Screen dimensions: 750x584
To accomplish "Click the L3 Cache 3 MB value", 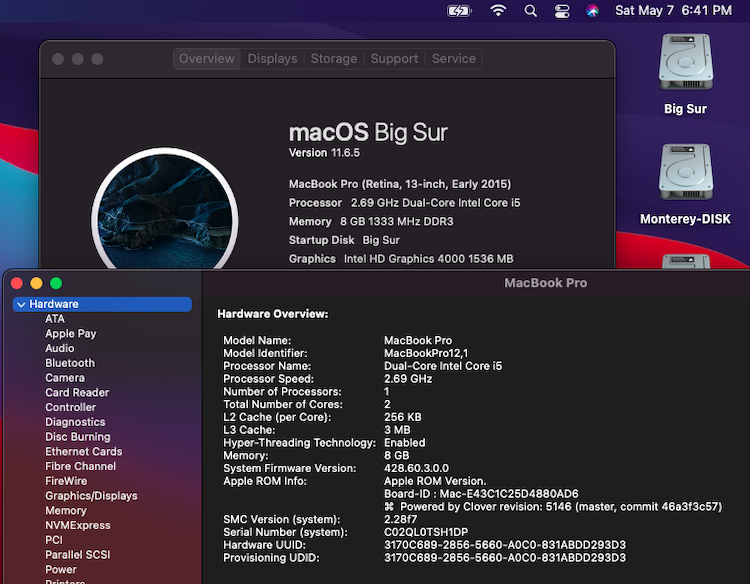I will tap(397, 430).
